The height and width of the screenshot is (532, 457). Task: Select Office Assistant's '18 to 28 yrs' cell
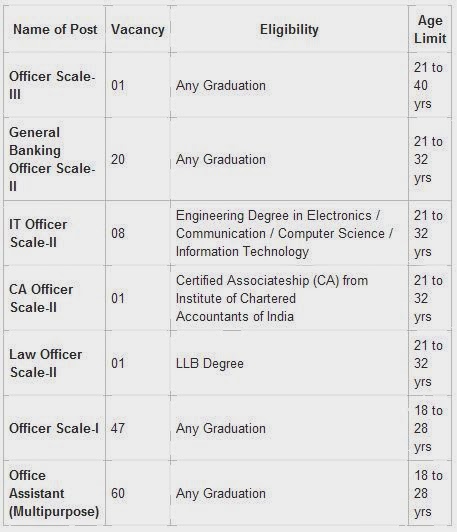(x=428, y=493)
